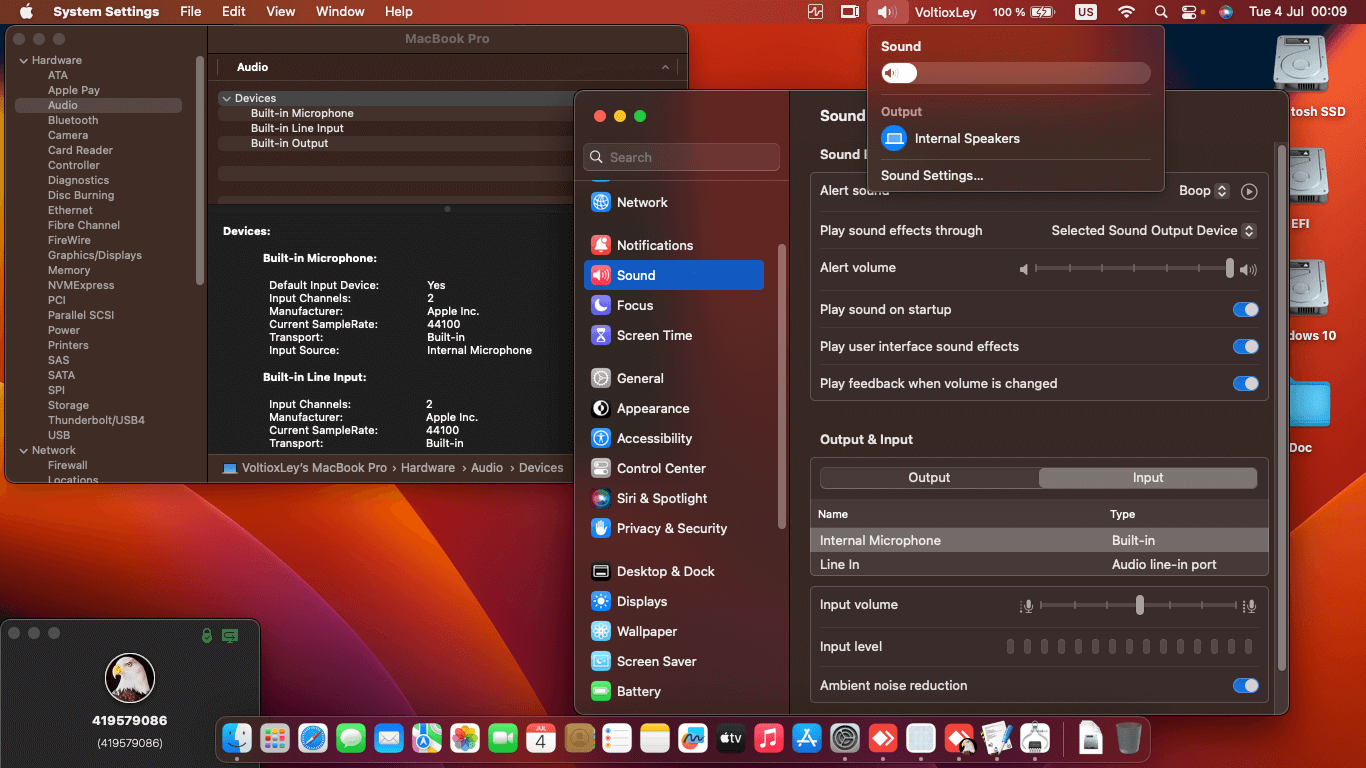Open App Store from the Dock

[807, 739]
